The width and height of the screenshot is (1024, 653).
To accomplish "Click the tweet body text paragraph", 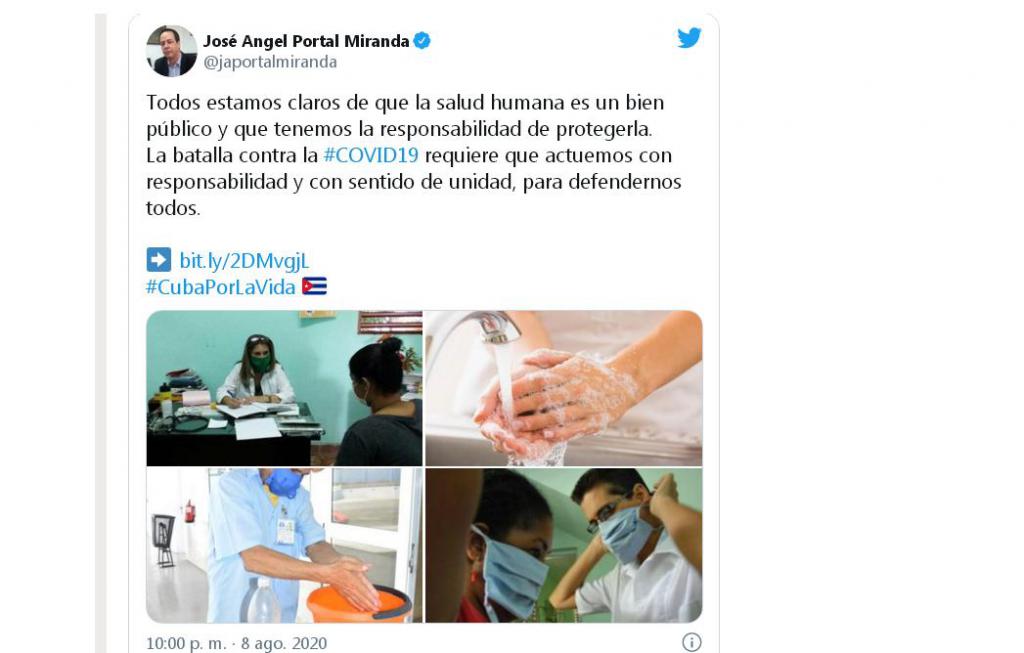I will (x=414, y=155).
